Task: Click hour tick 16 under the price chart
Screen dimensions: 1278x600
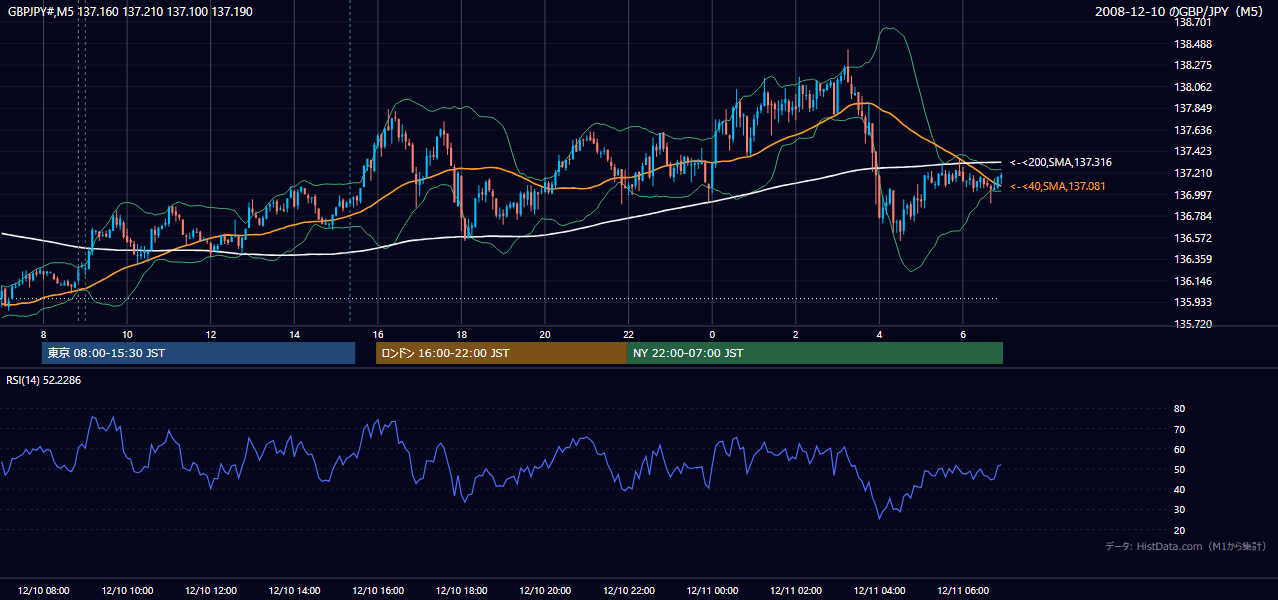Action: tap(378, 334)
